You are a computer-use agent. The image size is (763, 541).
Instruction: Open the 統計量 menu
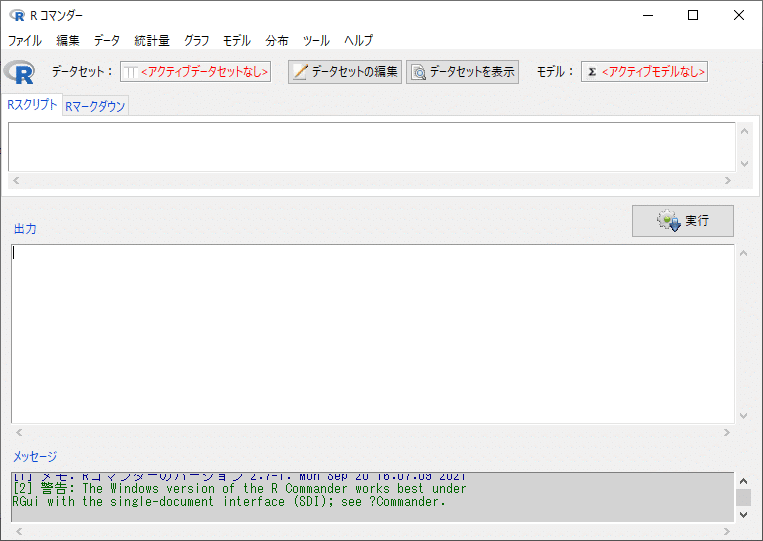tap(152, 40)
